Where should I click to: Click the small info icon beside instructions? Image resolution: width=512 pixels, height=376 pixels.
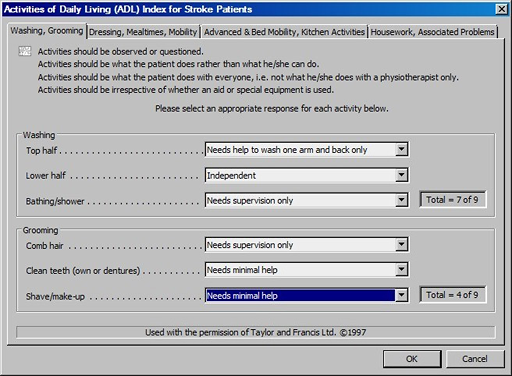(25, 51)
